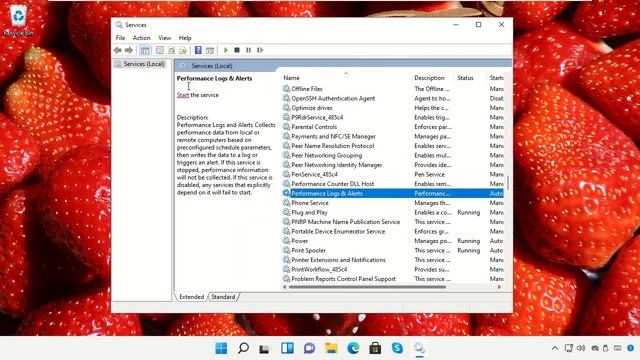Click the horizontal scrollbar in services list
This screenshot has width=640, height=360.
pyautogui.click(x=367, y=287)
